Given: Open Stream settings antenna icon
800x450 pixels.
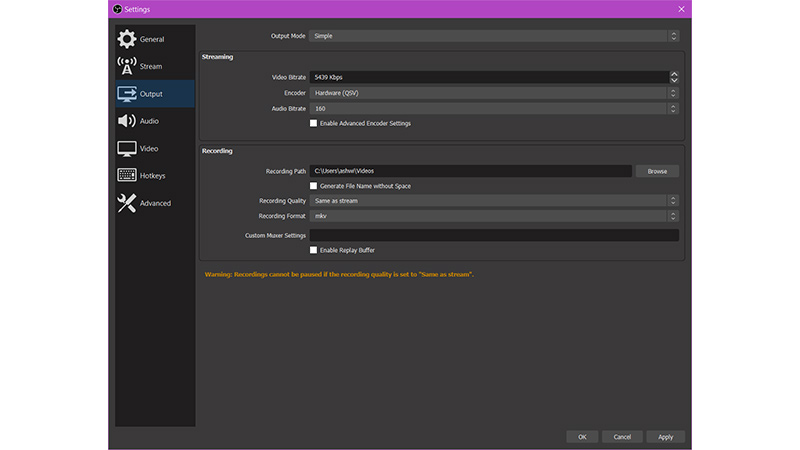Looking at the screenshot, I should click(x=127, y=66).
